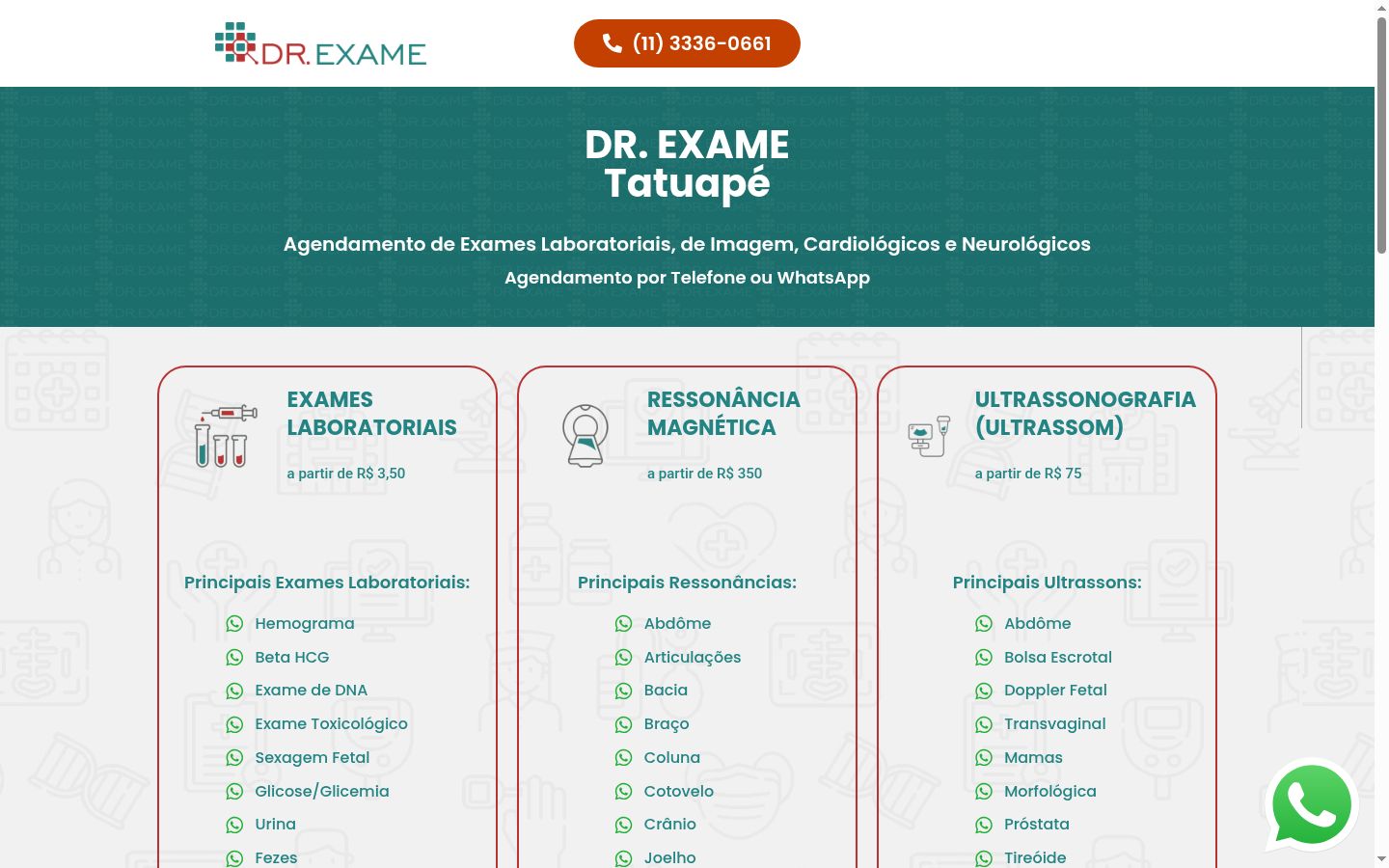Open the Exames Laboratoriais heading
Viewport: 1389px width, 868px height.
click(371, 413)
